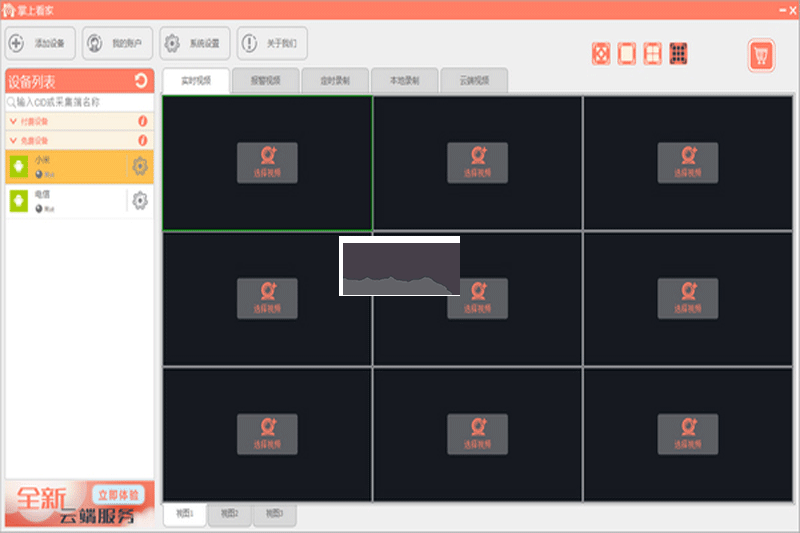Select the single-window view layout icon
Viewport: 800px width, 533px height.
pyautogui.click(x=627, y=53)
